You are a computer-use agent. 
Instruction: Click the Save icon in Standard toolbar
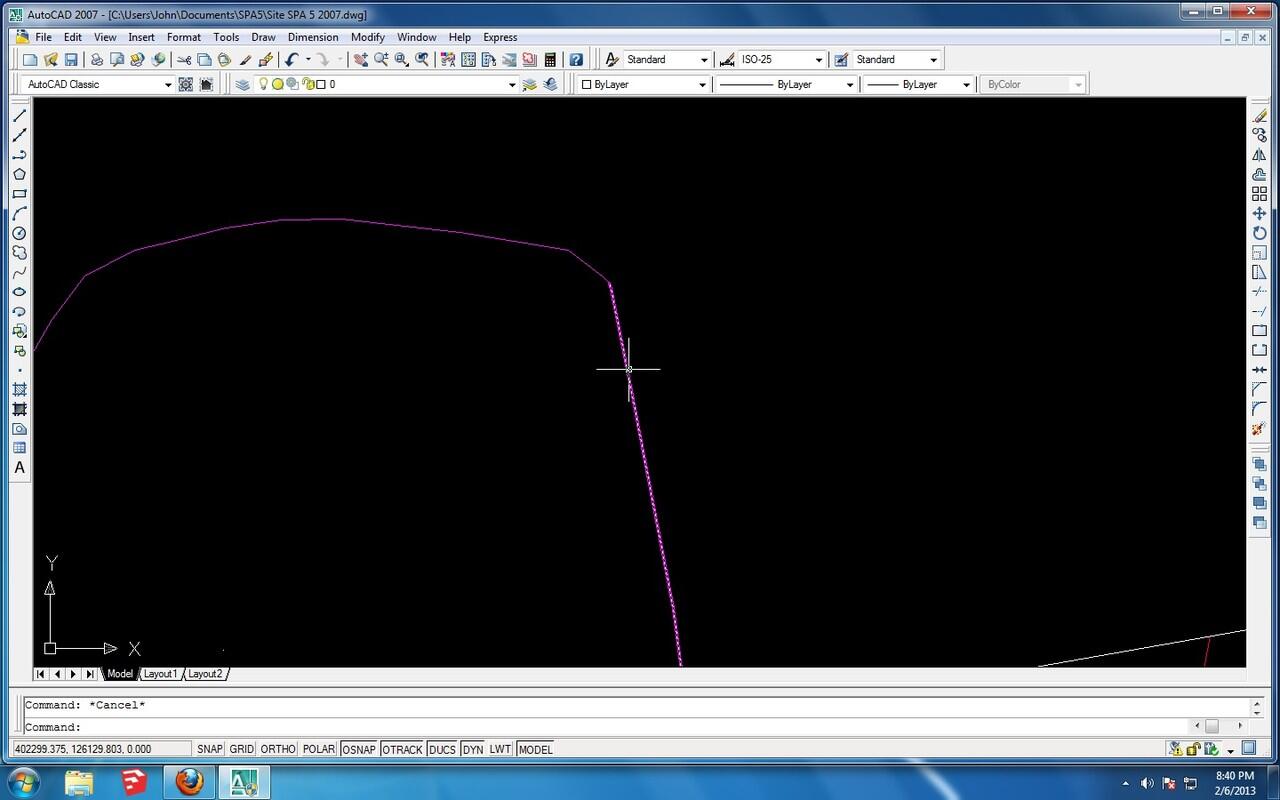[x=71, y=60]
